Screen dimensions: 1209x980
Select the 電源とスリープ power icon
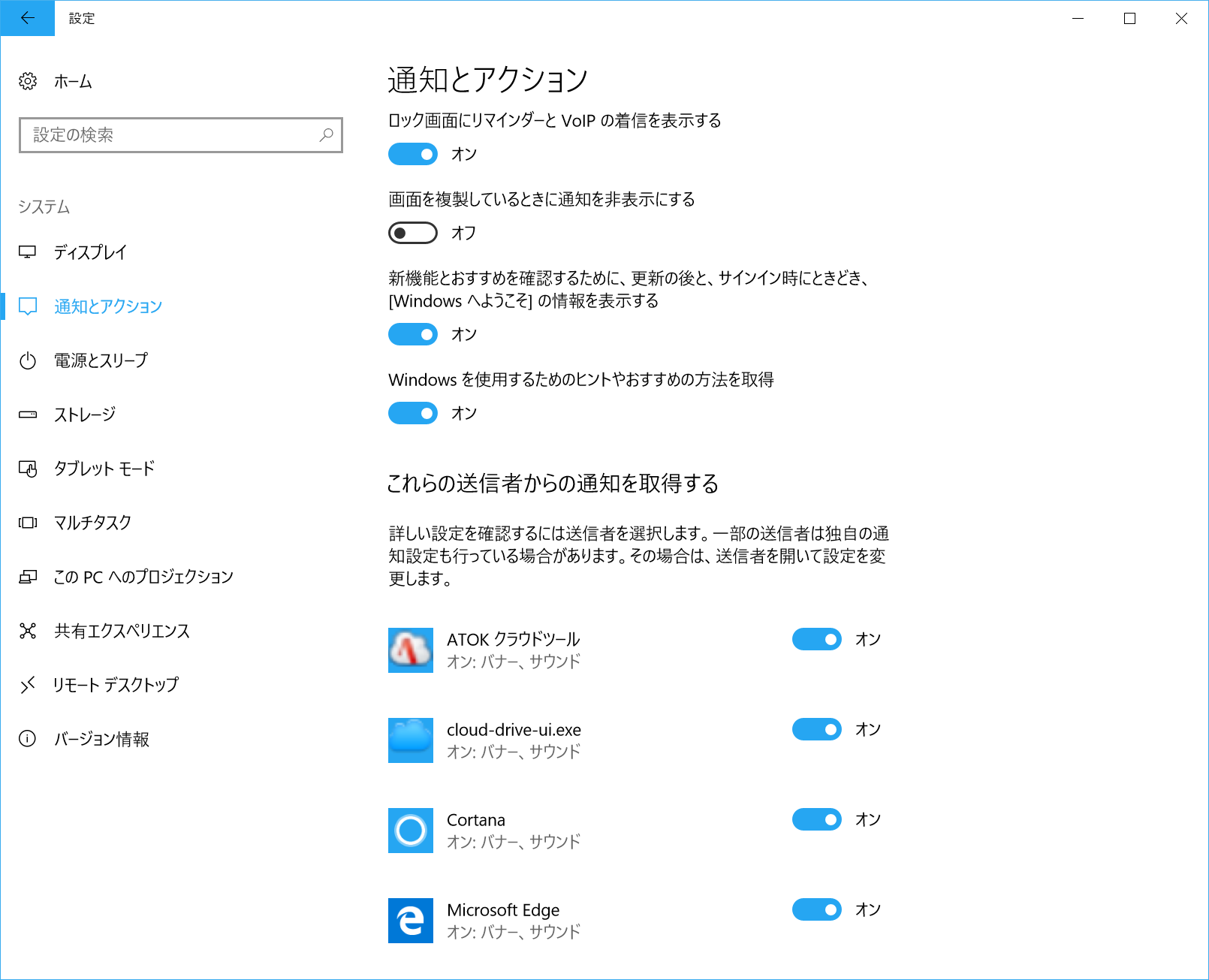(x=28, y=360)
